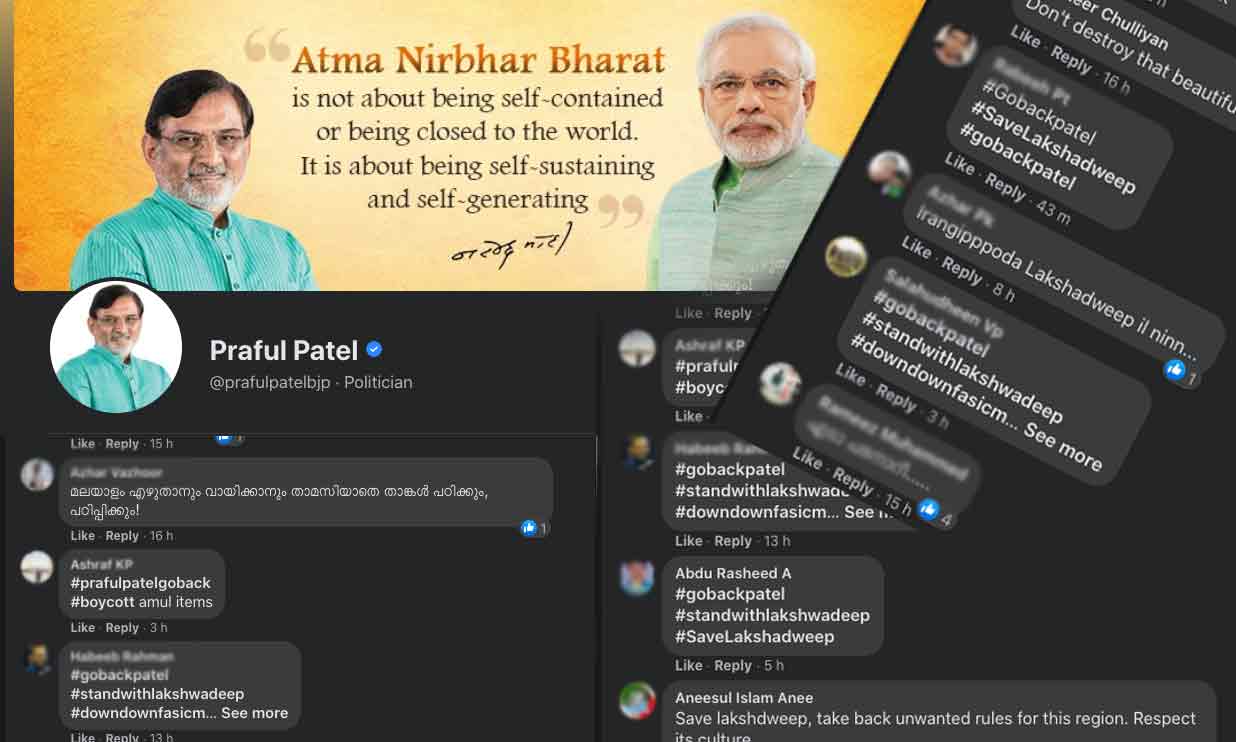
Task: Open Ashraf KP's commenter avatar in left panel
Action: pyautogui.click(x=37, y=567)
